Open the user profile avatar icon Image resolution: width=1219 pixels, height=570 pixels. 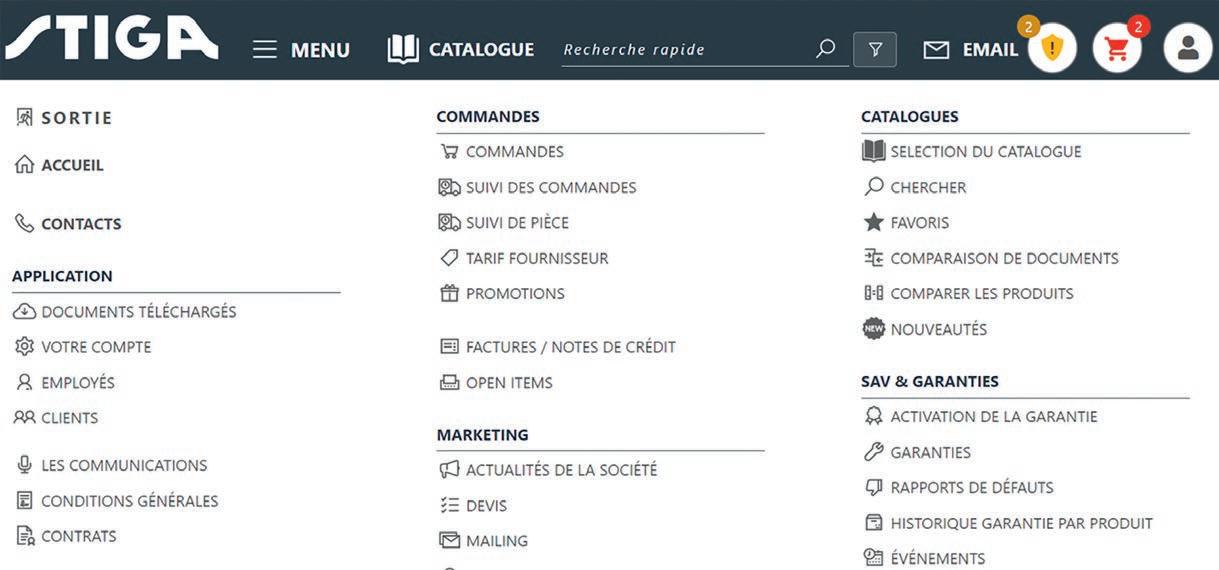pyautogui.click(x=1188, y=49)
